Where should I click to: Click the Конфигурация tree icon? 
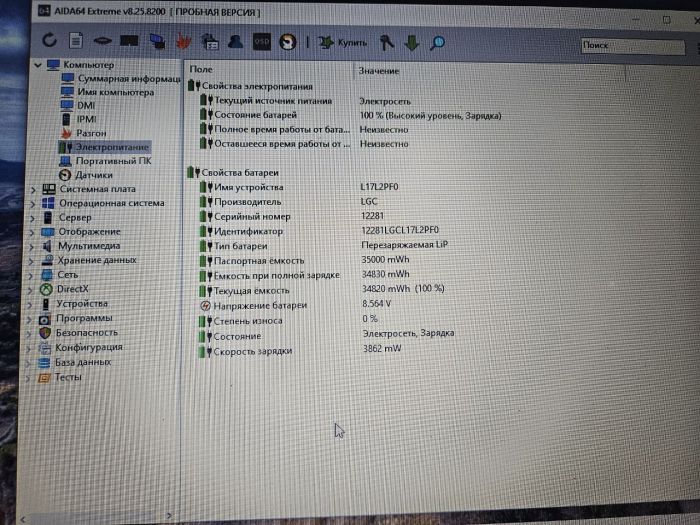pos(44,348)
